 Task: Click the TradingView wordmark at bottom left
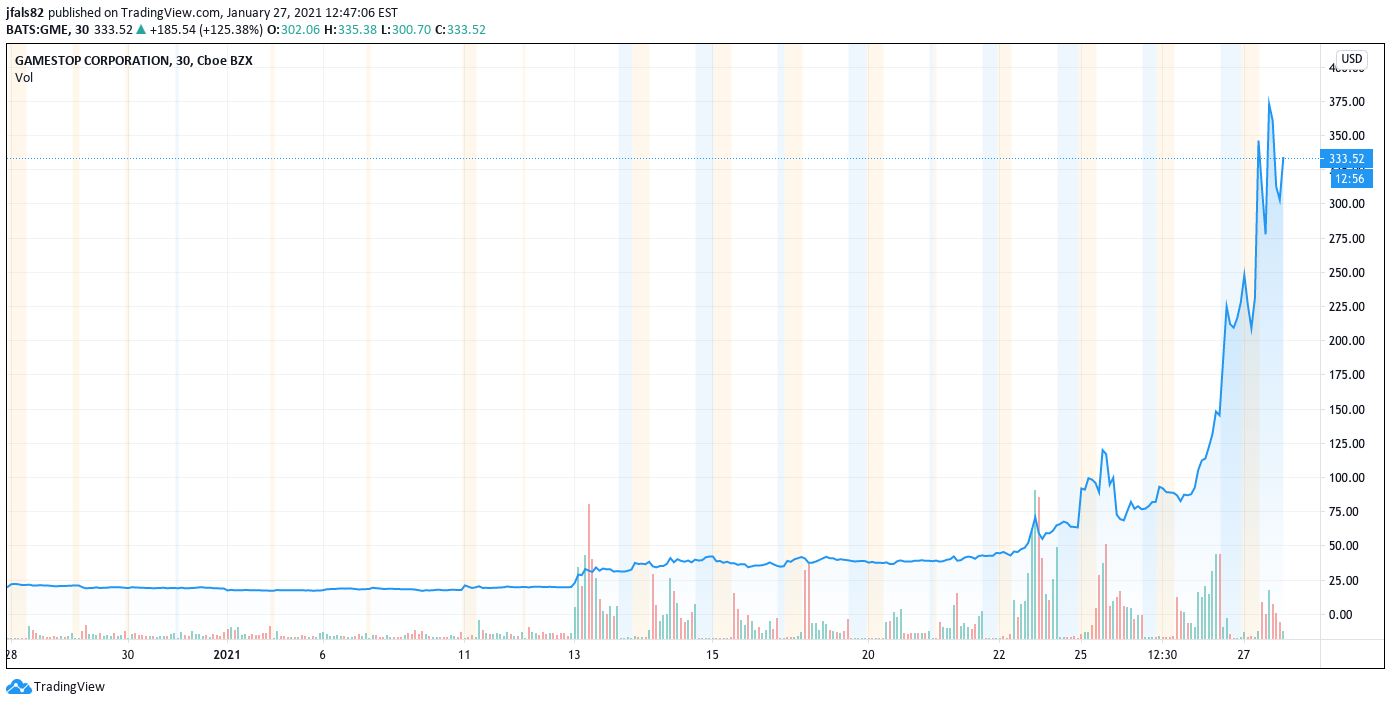click(x=69, y=687)
